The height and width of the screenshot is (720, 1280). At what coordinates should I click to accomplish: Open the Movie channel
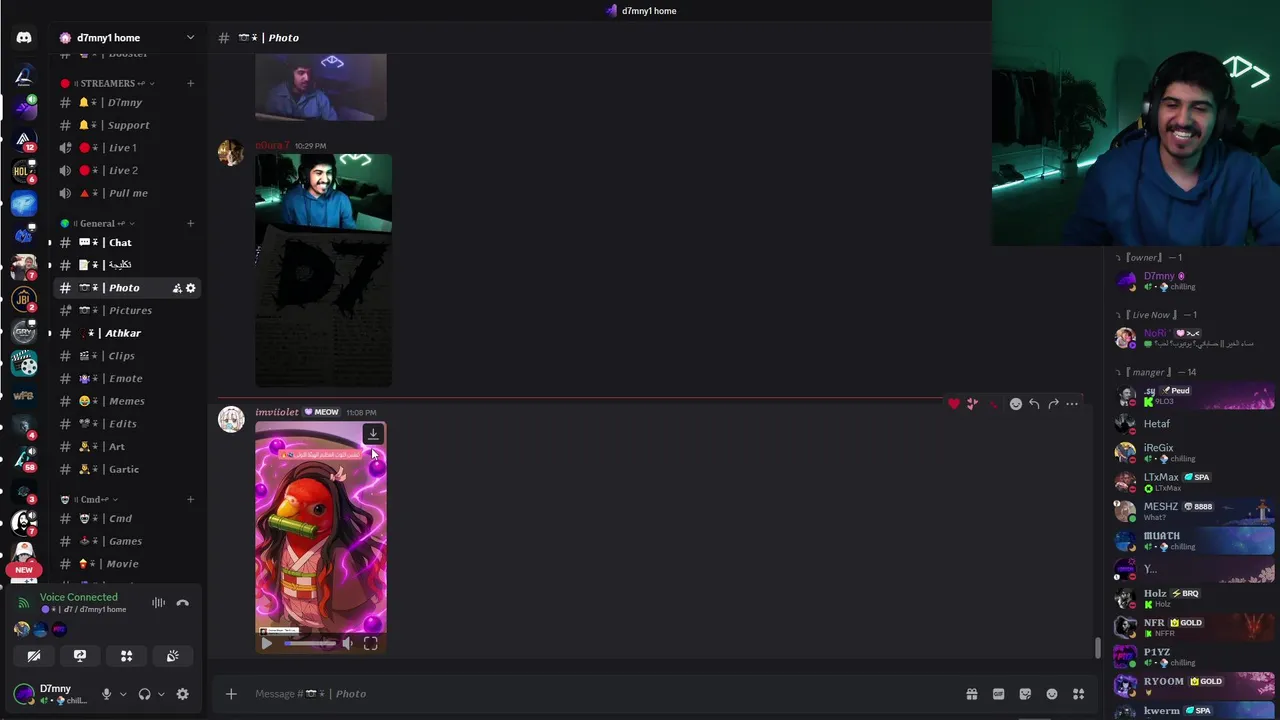[127, 564]
